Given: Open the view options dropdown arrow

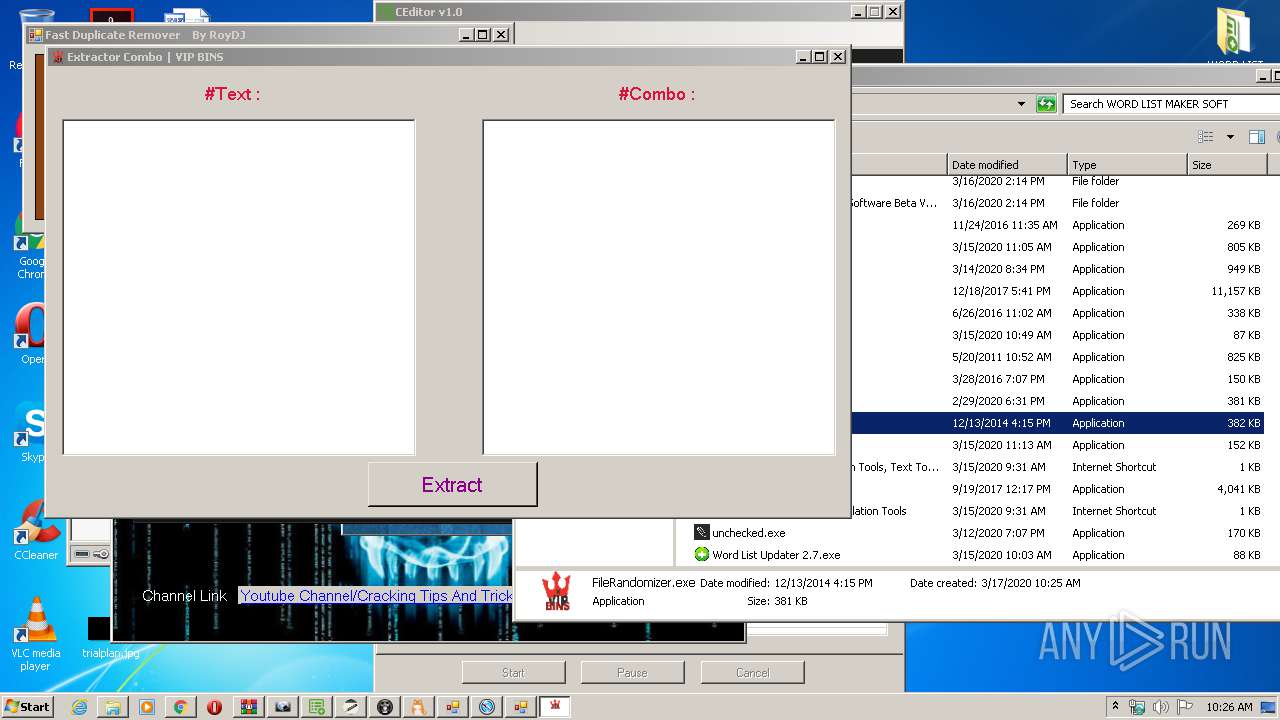Looking at the screenshot, I should [1230, 137].
